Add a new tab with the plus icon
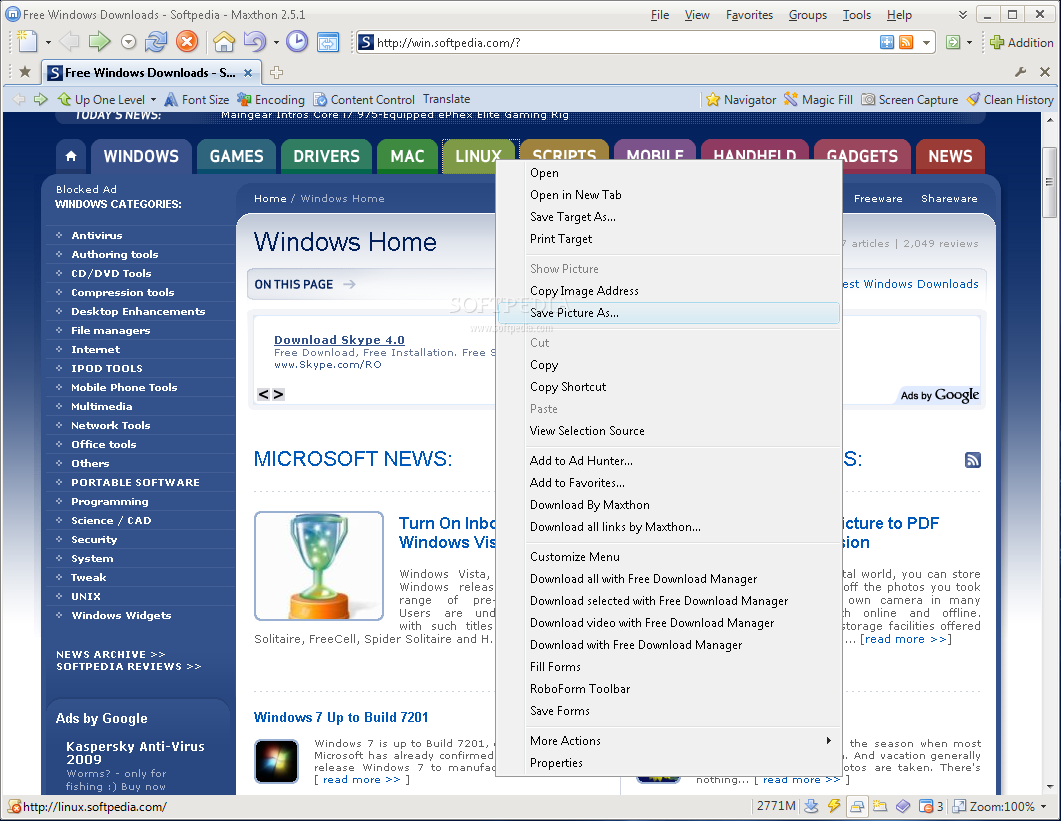The height and width of the screenshot is (821, 1061). tap(276, 72)
